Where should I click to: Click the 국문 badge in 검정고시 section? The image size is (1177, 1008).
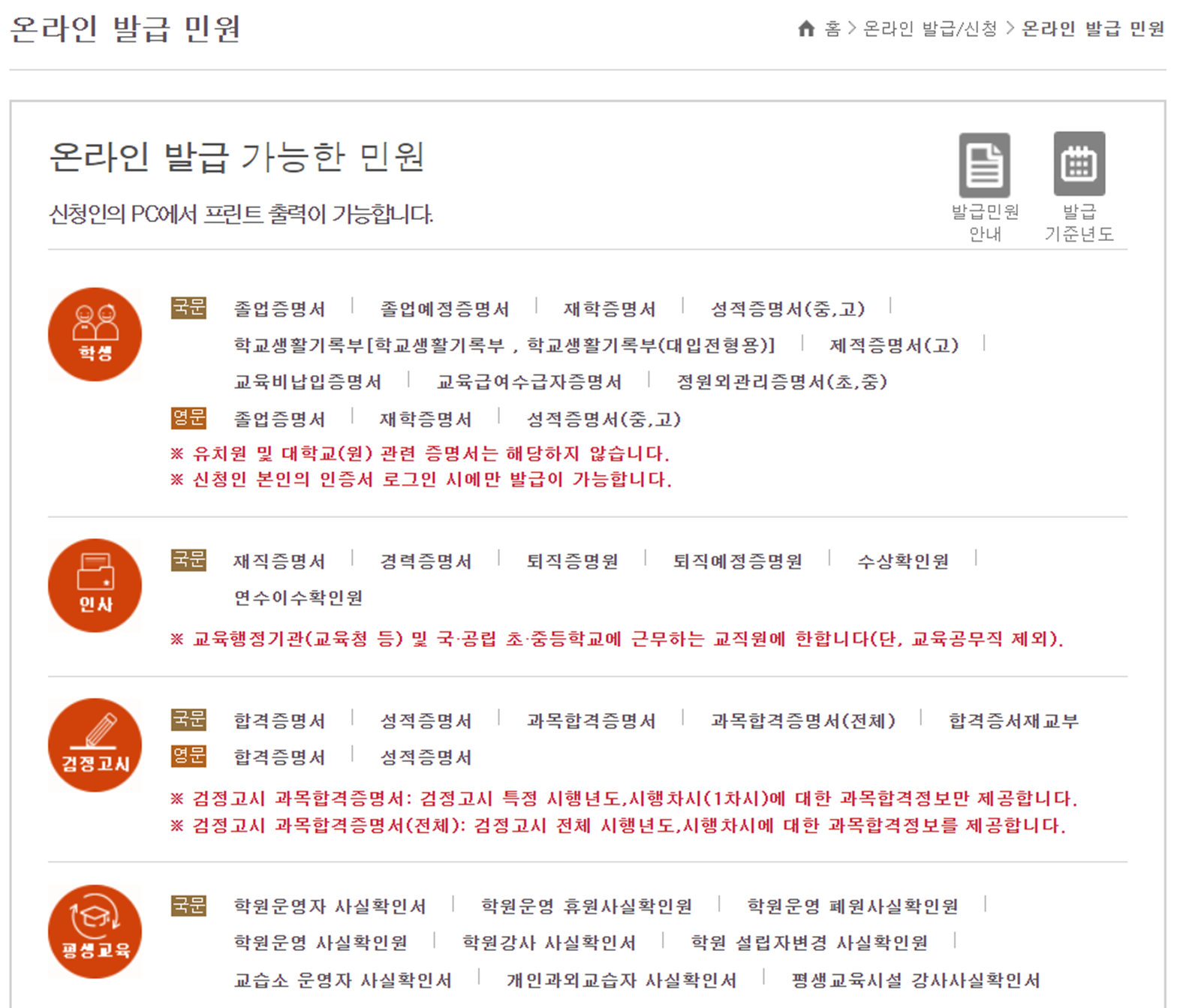[188, 720]
